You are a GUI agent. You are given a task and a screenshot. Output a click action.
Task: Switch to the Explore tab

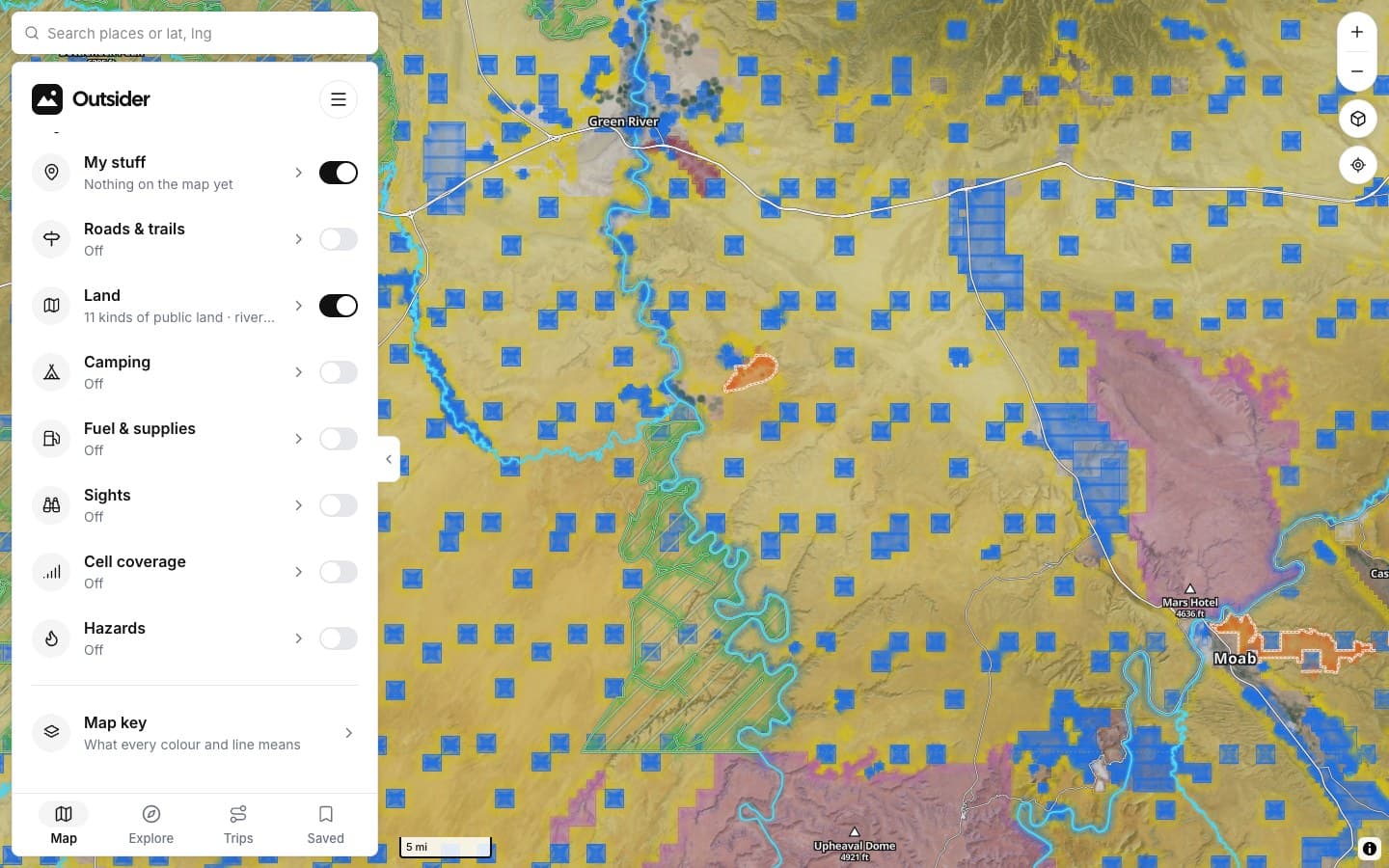(151, 825)
